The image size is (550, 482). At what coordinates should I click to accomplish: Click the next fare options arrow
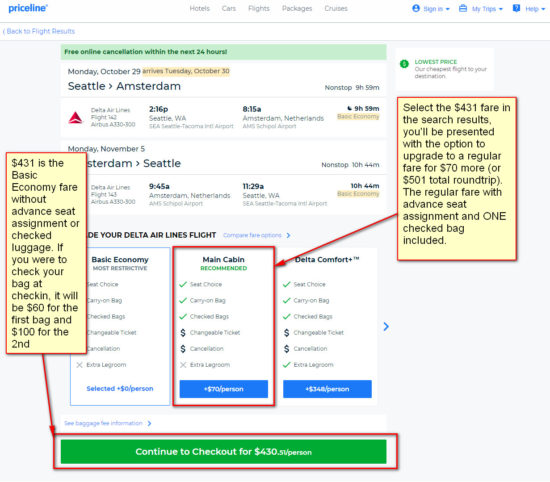point(386,327)
